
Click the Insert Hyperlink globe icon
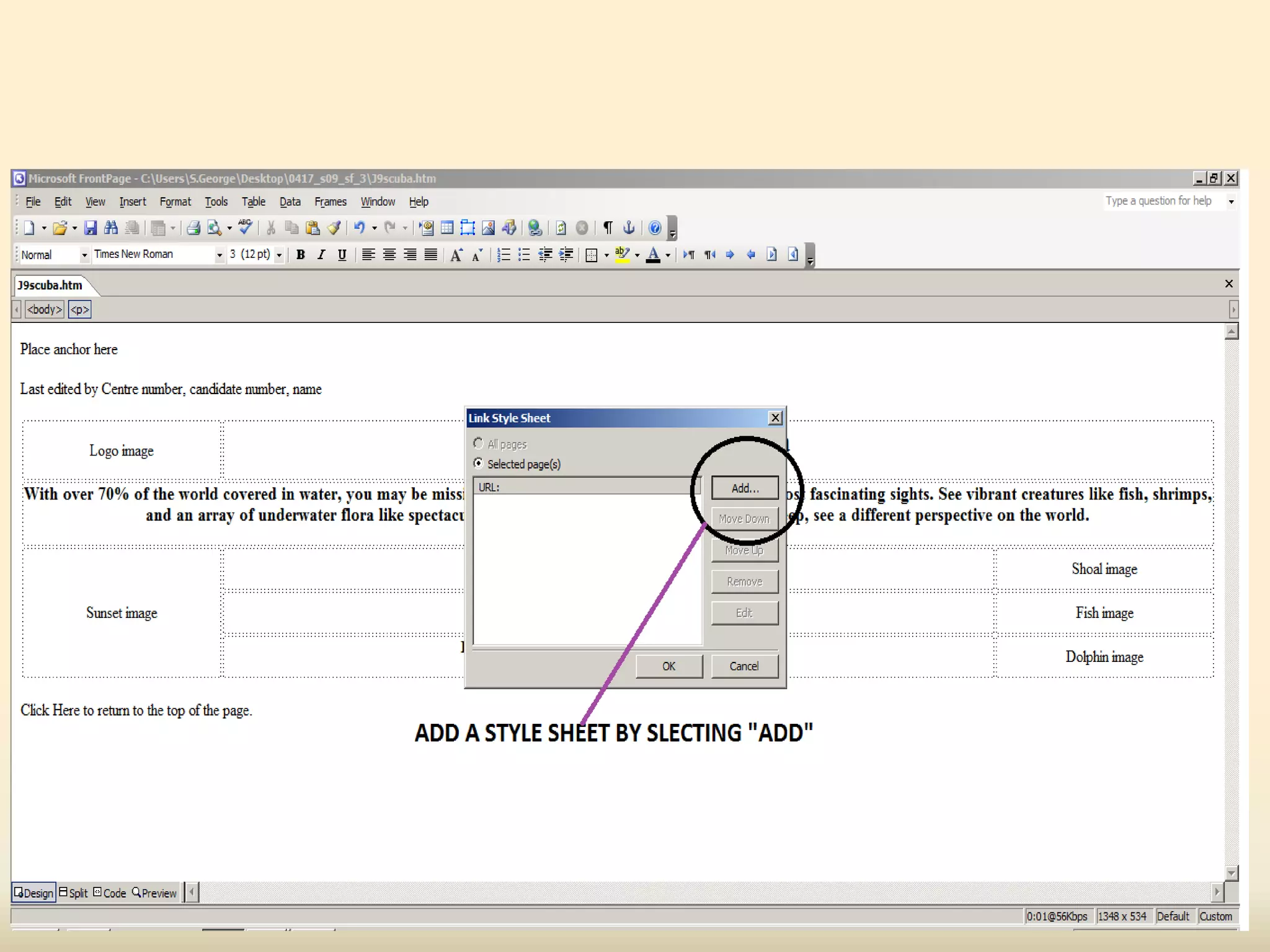click(535, 228)
